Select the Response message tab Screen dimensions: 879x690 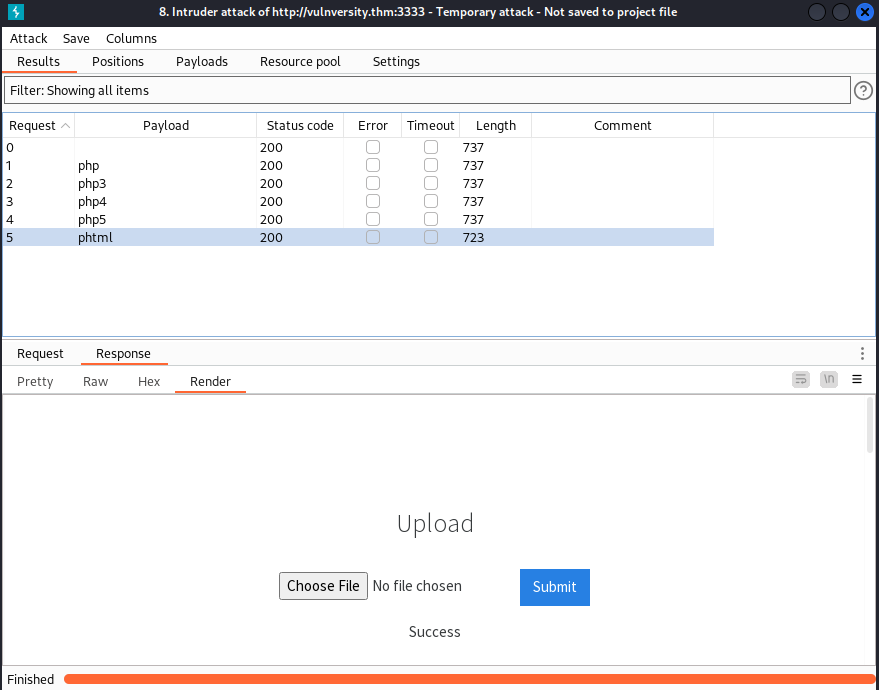point(123,354)
